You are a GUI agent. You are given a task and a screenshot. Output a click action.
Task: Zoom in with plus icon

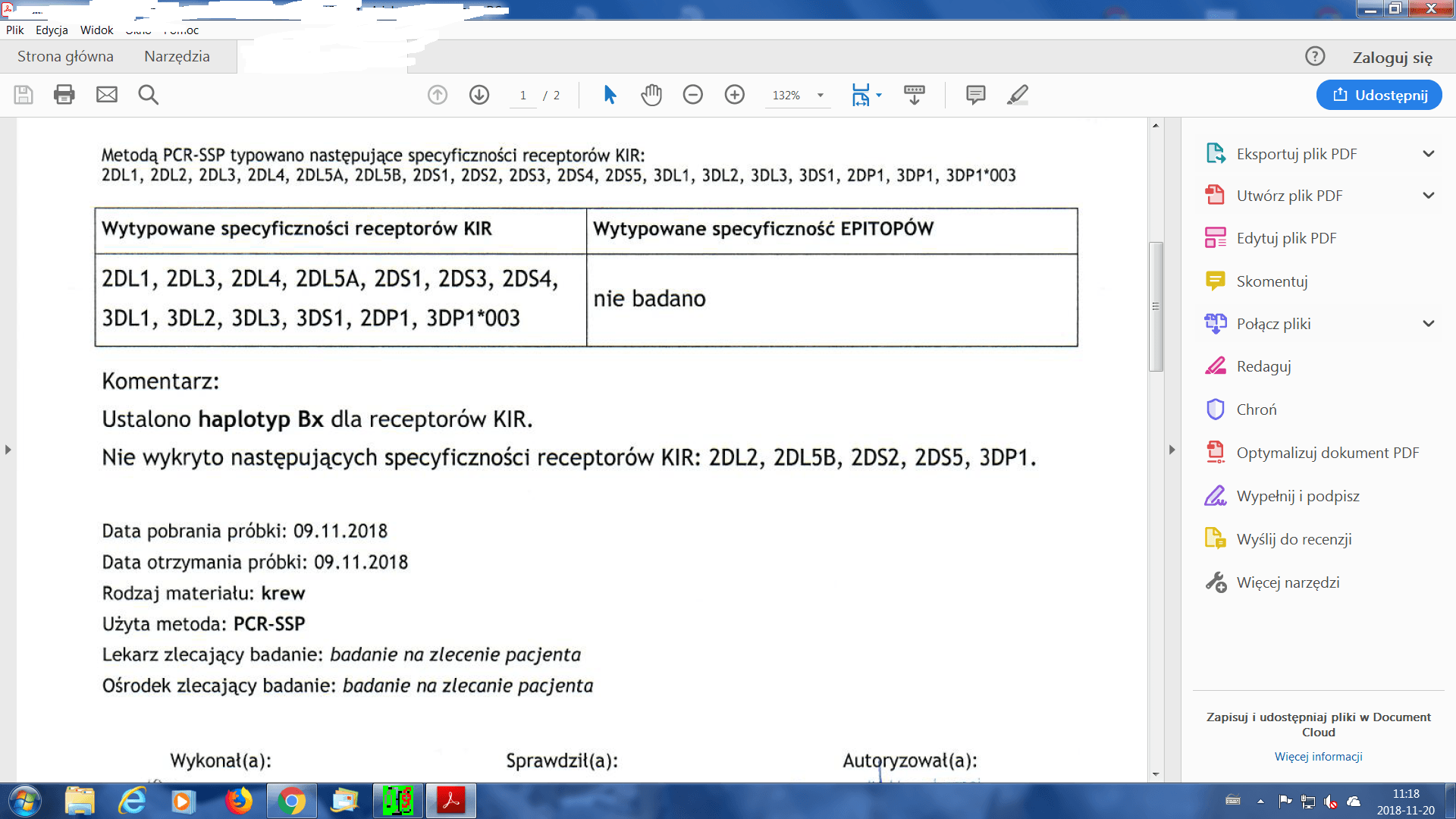tap(735, 95)
